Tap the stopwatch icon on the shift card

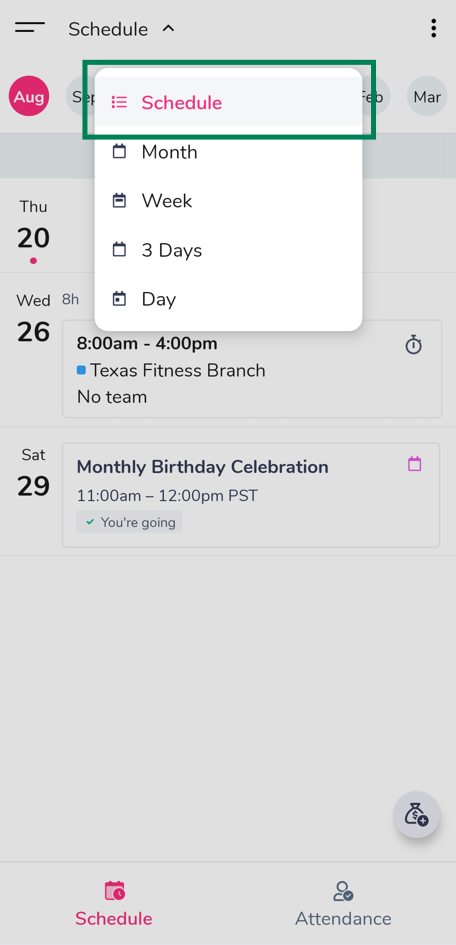point(413,345)
